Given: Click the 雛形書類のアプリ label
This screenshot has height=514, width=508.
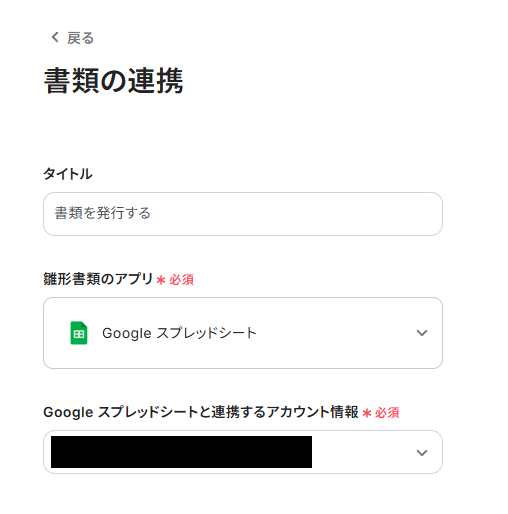Looking at the screenshot, I should [x=98, y=279].
